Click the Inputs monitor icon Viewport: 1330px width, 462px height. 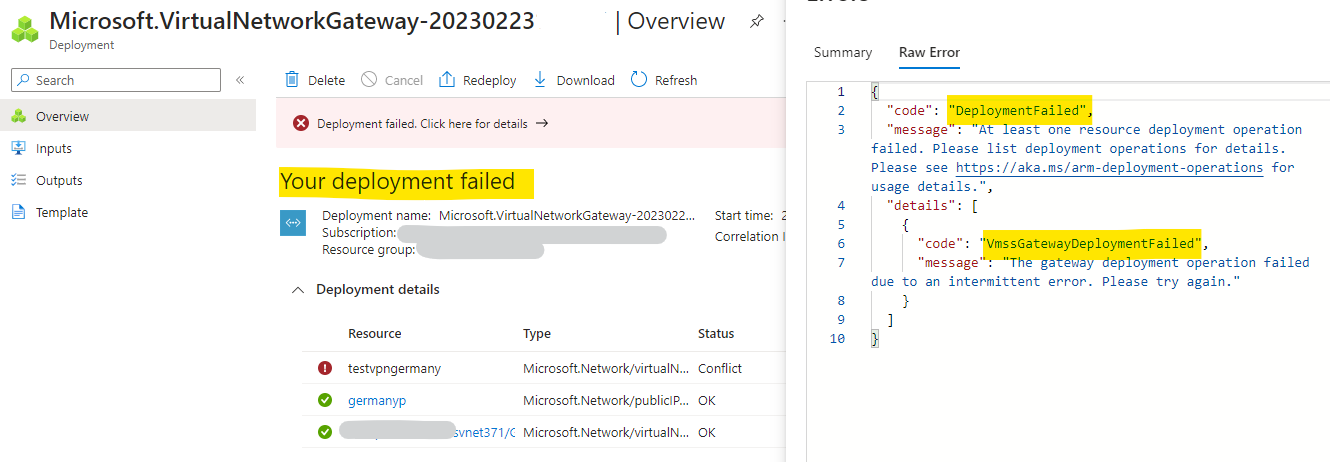[18, 148]
